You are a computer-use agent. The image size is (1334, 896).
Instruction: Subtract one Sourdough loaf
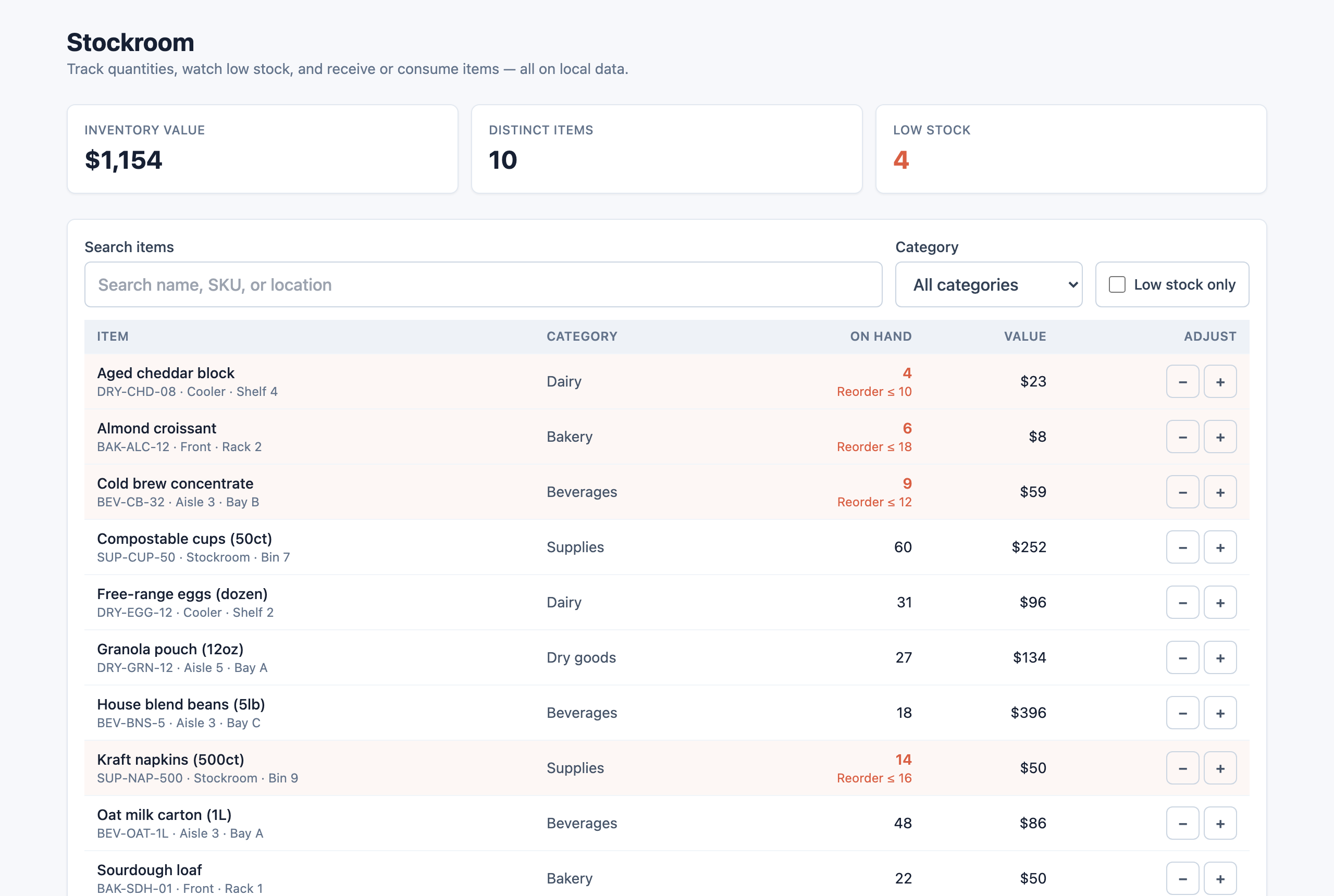[1182, 879]
